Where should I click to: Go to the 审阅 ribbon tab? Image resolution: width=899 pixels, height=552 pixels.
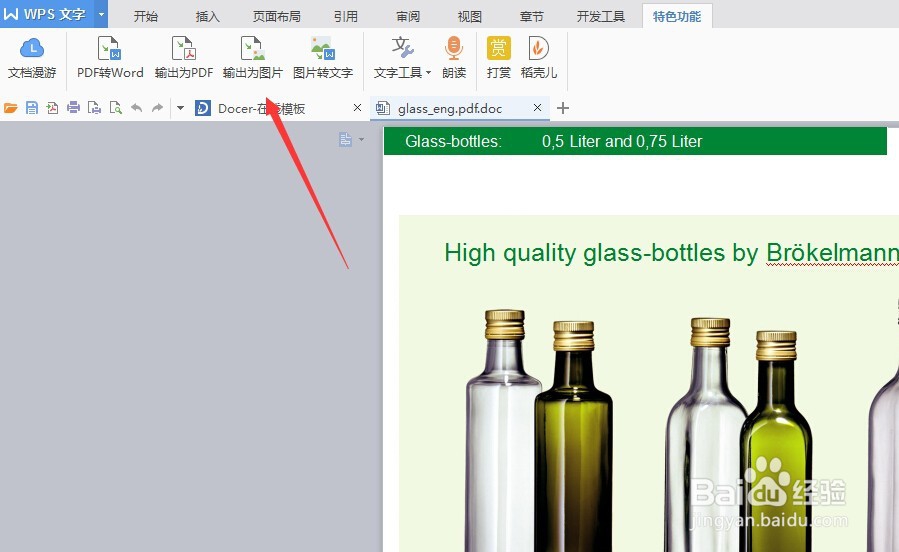pos(408,17)
